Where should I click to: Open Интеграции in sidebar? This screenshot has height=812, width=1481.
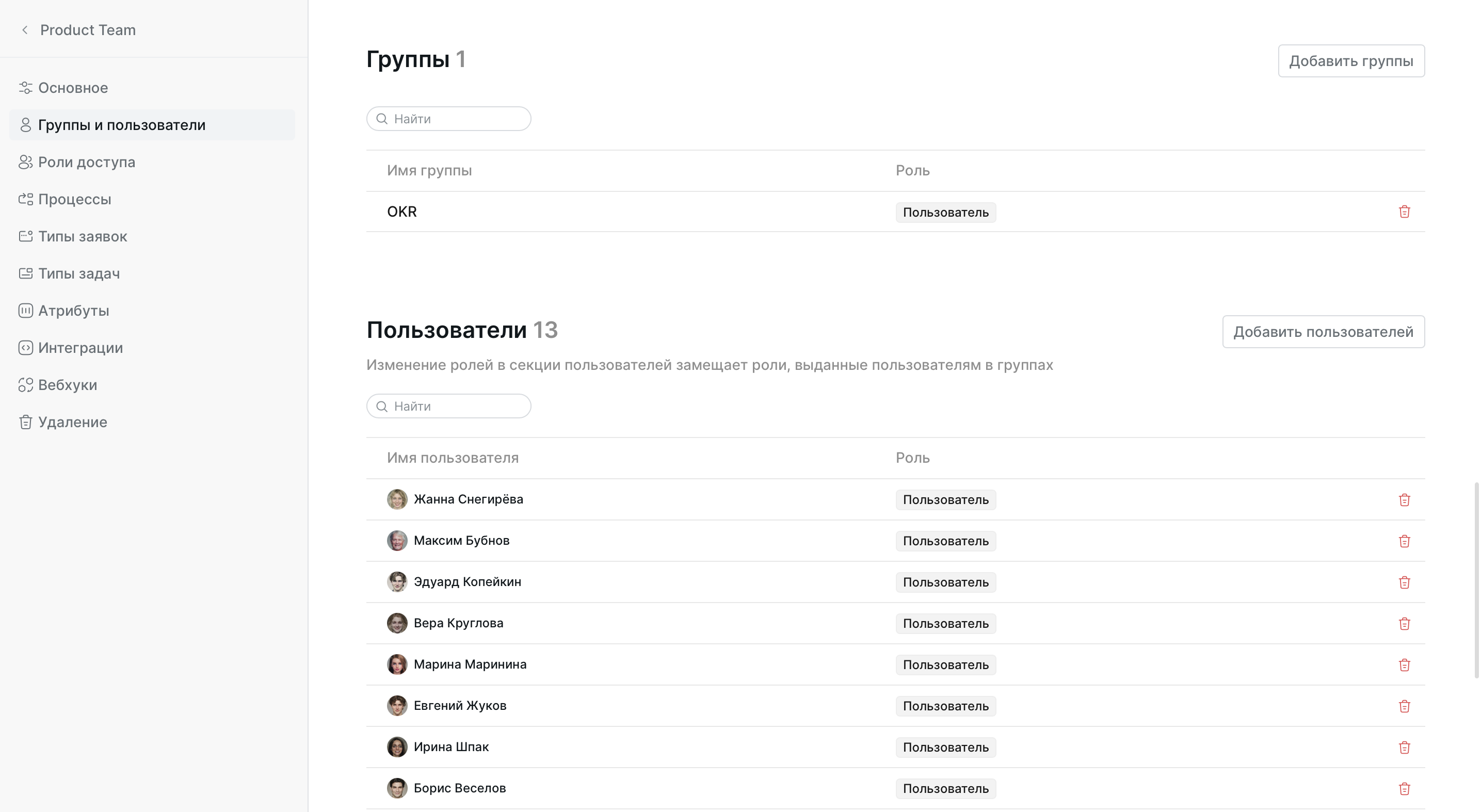pyautogui.click(x=81, y=348)
